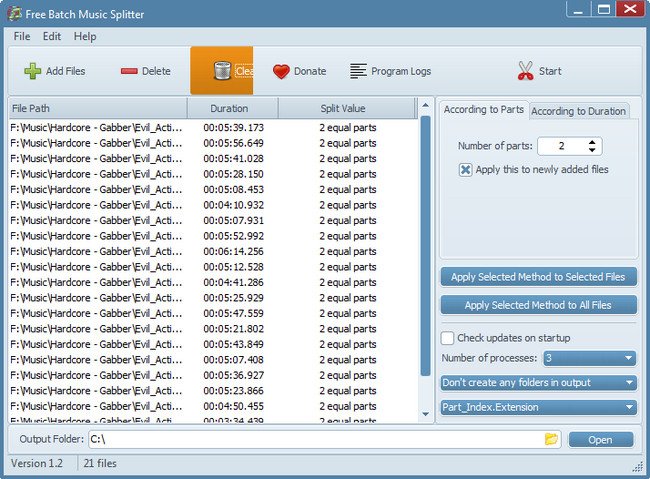The width and height of the screenshot is (650, 479).
Task: Click the Output Folder path field
Action: [315, 439]
